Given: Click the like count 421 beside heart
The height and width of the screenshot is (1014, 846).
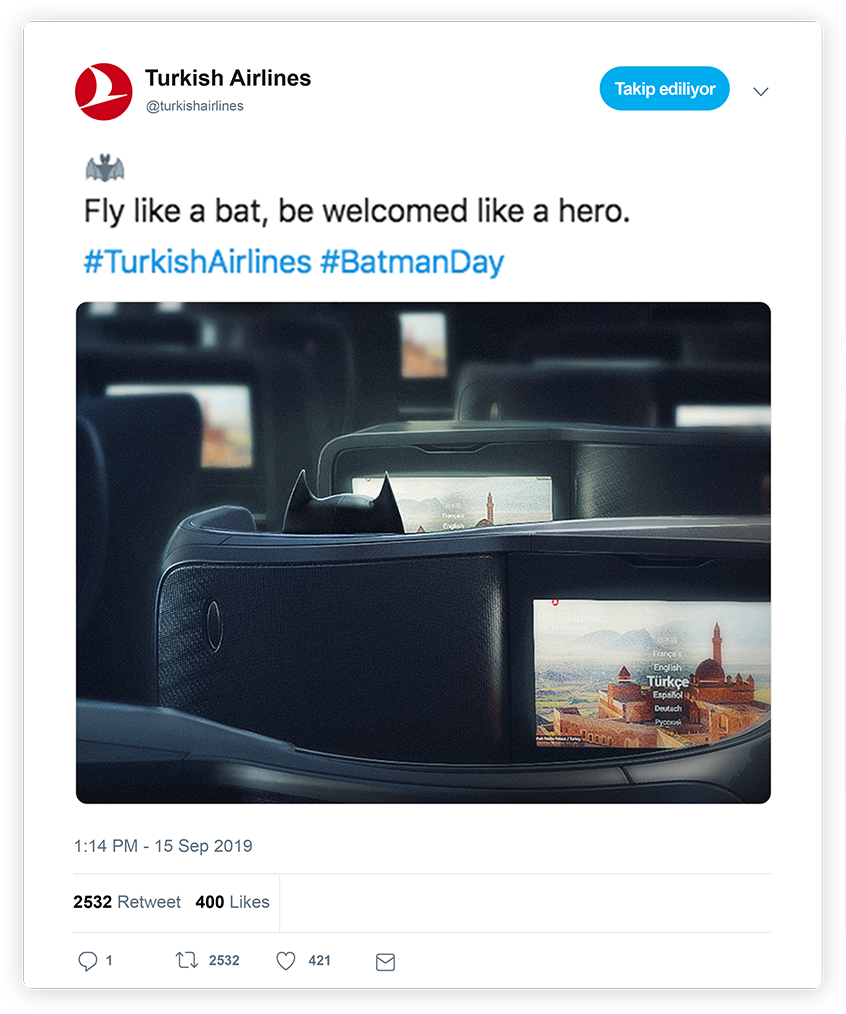Looking at the screenshot, I should 320,960.
